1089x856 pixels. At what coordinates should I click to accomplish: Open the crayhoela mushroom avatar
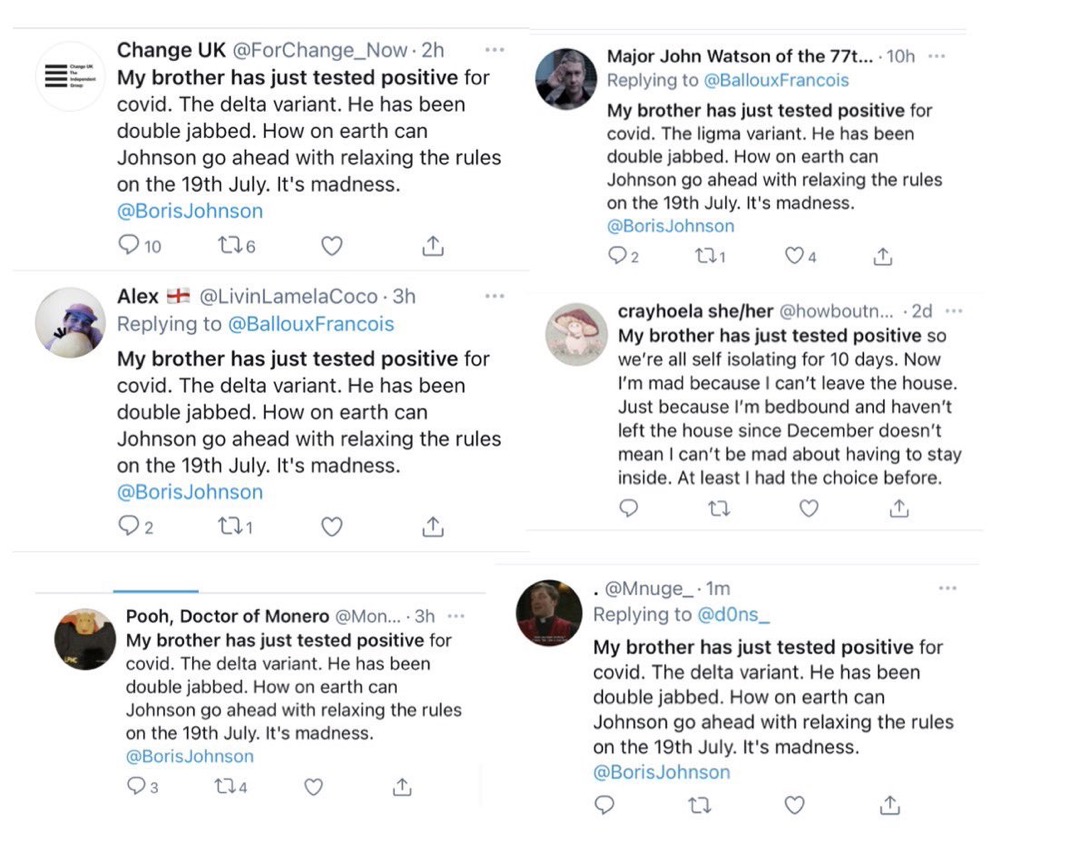[x=577, y=333]
